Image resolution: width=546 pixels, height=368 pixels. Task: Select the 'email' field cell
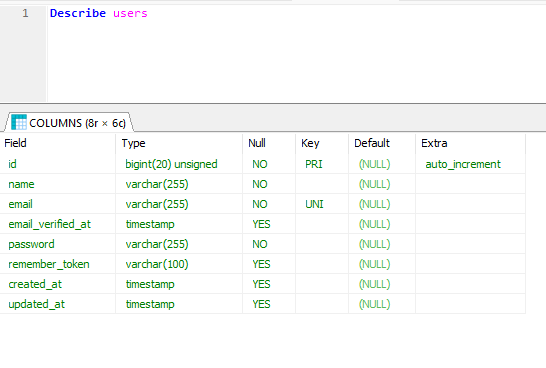58,204
